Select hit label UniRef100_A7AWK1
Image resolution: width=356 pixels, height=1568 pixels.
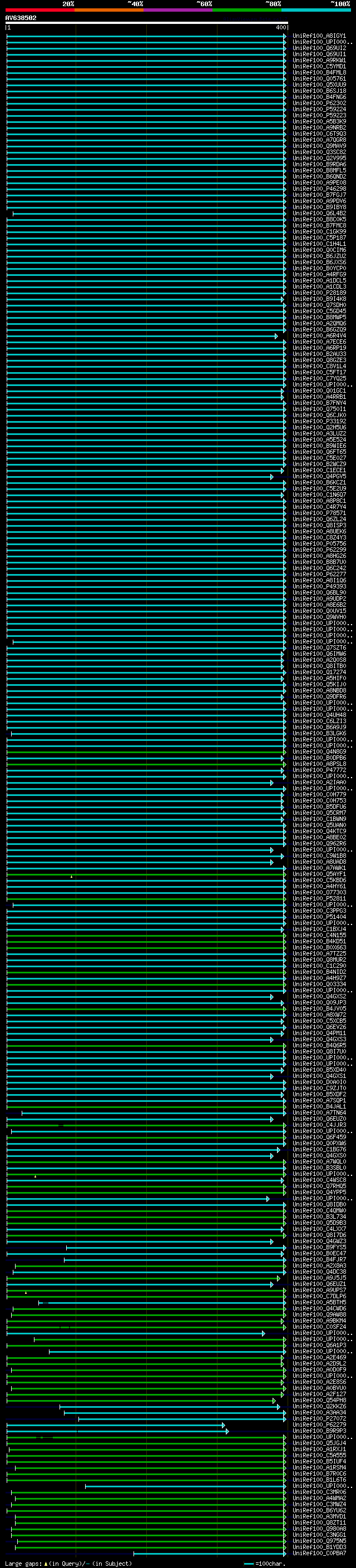319,869
